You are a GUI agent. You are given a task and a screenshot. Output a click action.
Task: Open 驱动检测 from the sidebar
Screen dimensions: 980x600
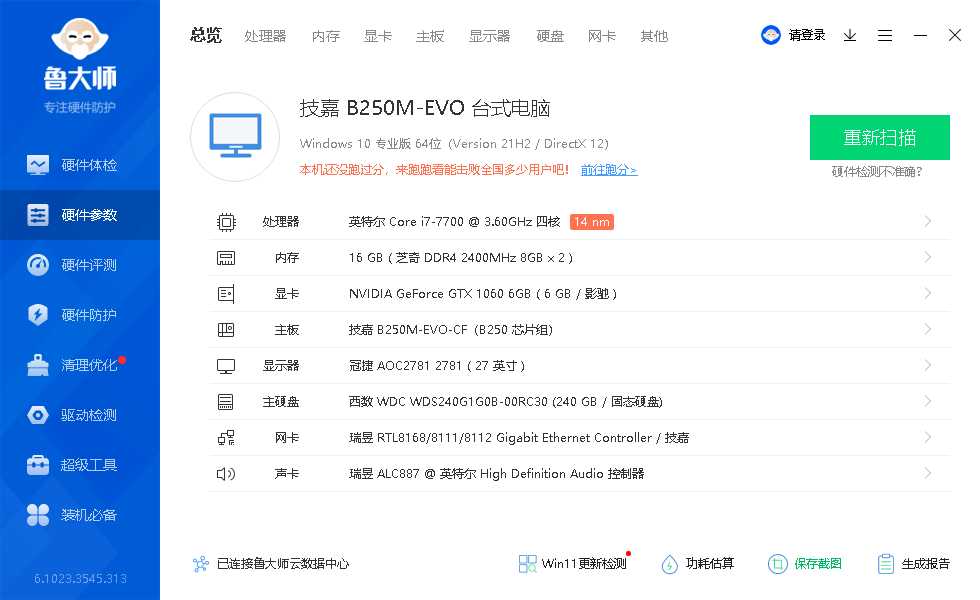point(80,415)
